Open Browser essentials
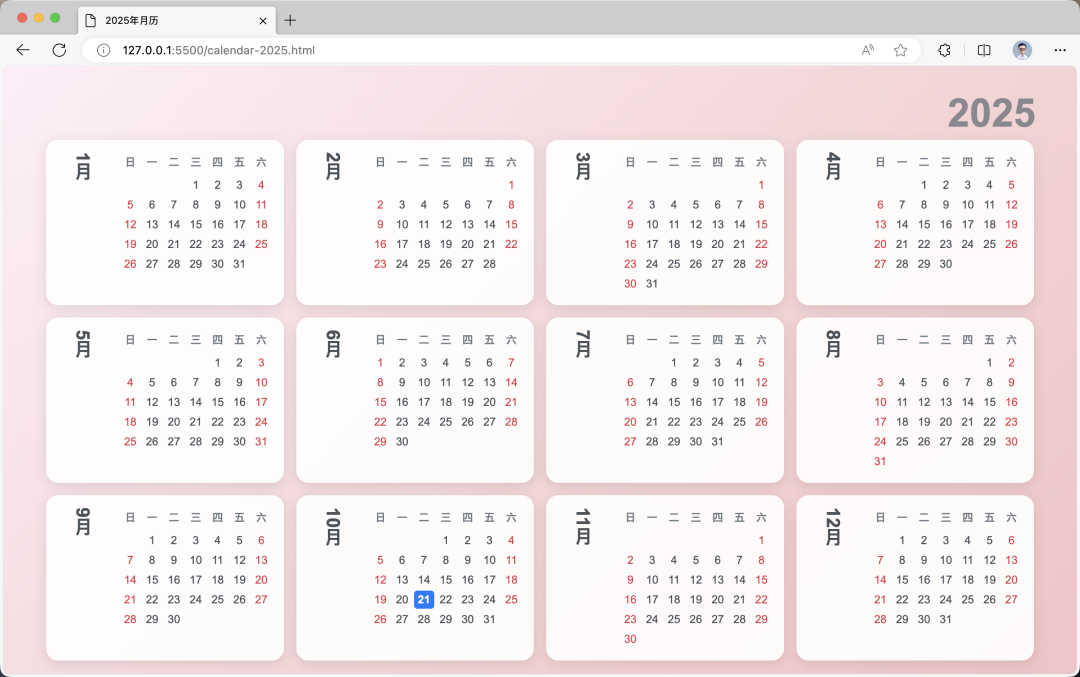Screen dimensions: 1080x677 (943, 50)
